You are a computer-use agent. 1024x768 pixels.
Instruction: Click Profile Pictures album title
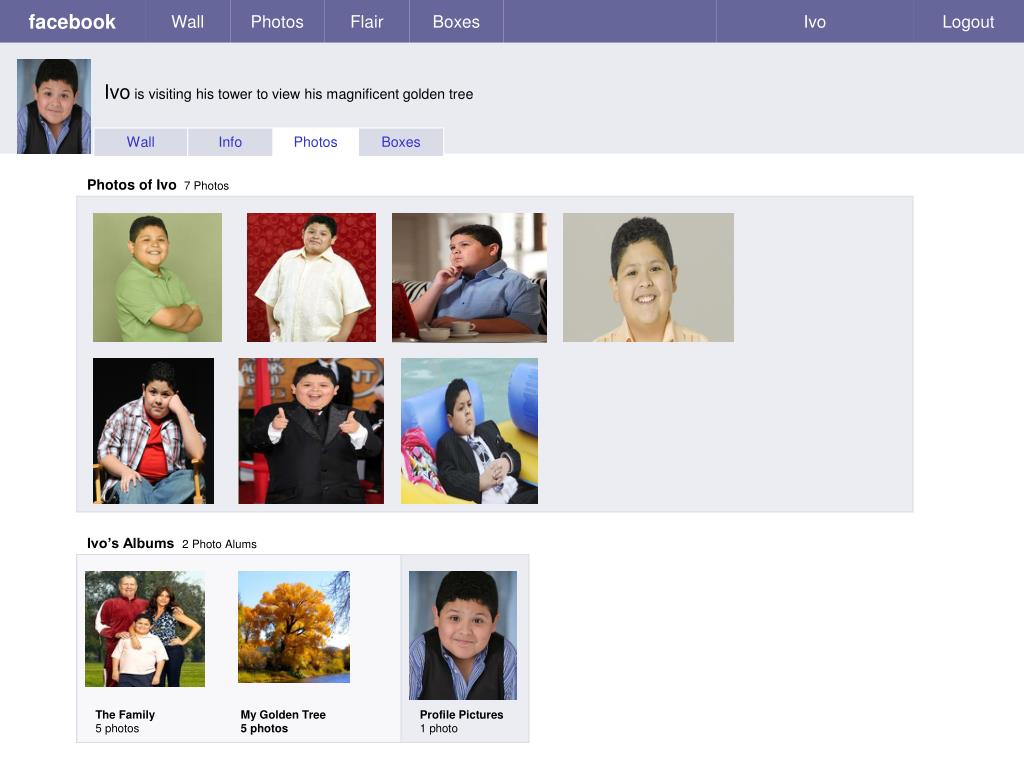click(462, 714)
